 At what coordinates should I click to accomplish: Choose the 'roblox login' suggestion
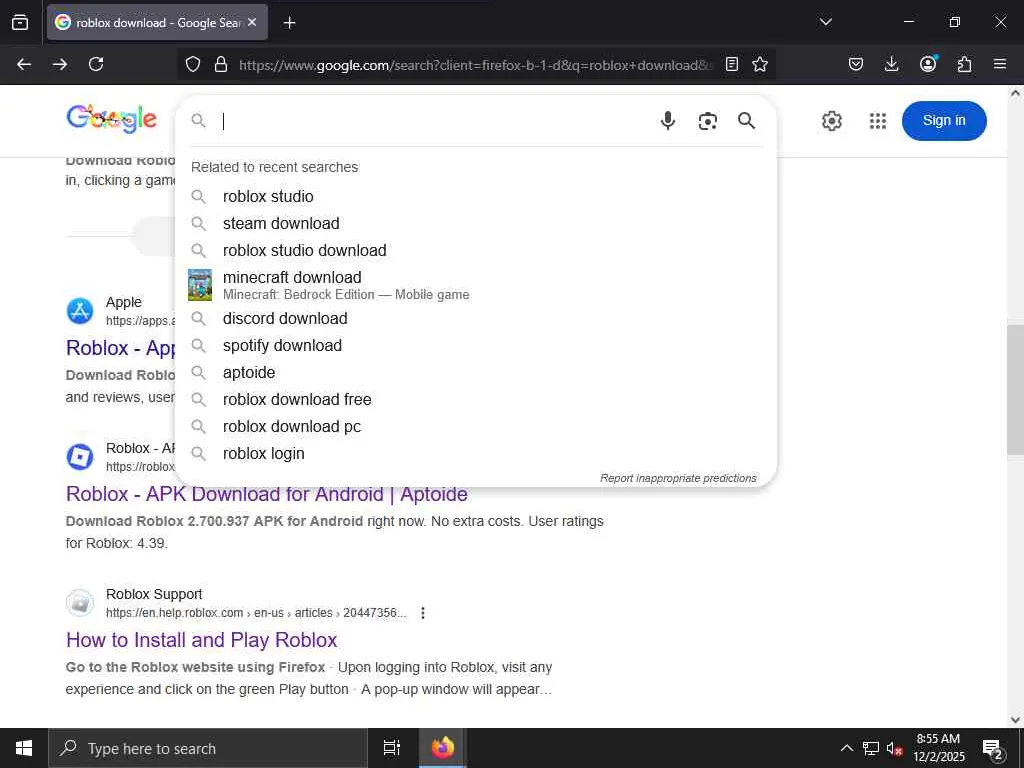[476, 453]
